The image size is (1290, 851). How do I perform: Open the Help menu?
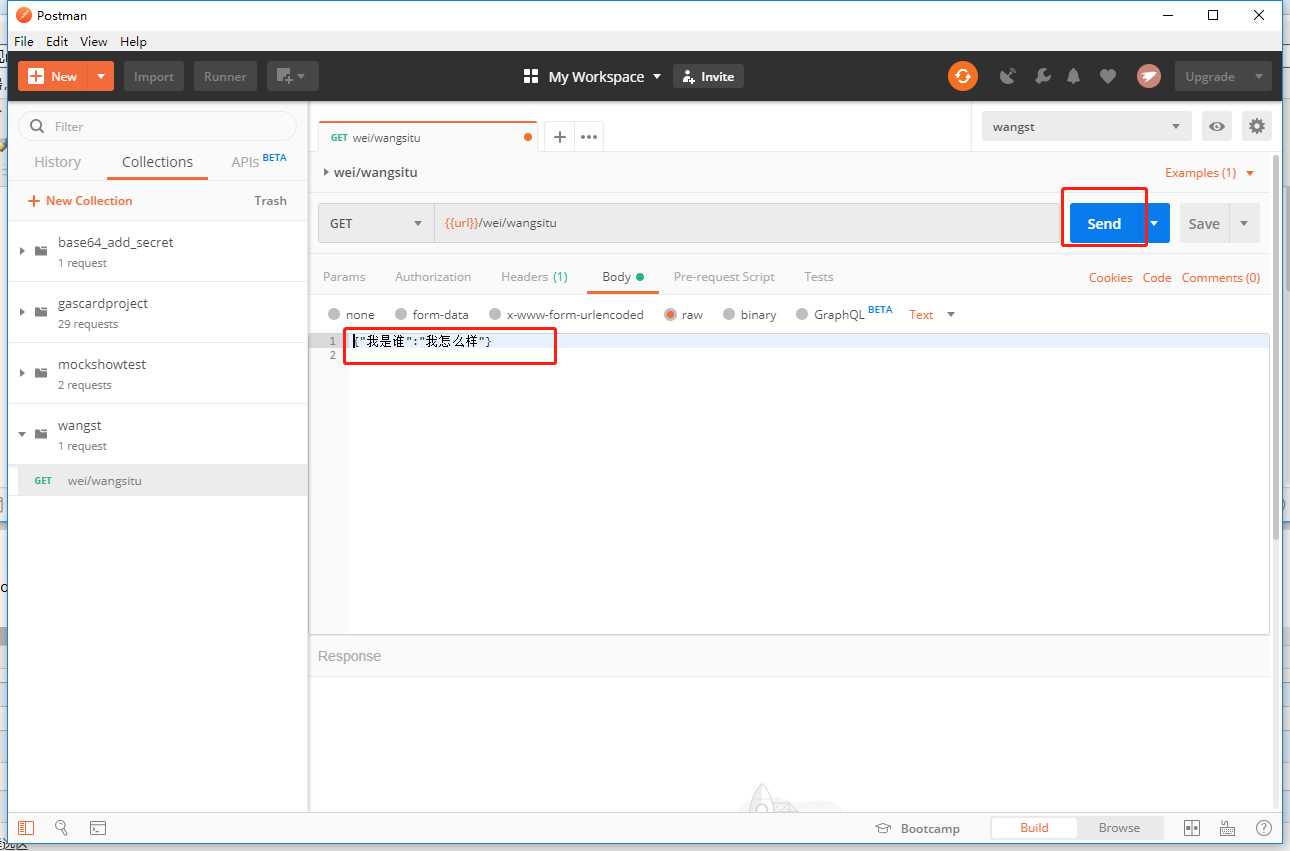133,41
